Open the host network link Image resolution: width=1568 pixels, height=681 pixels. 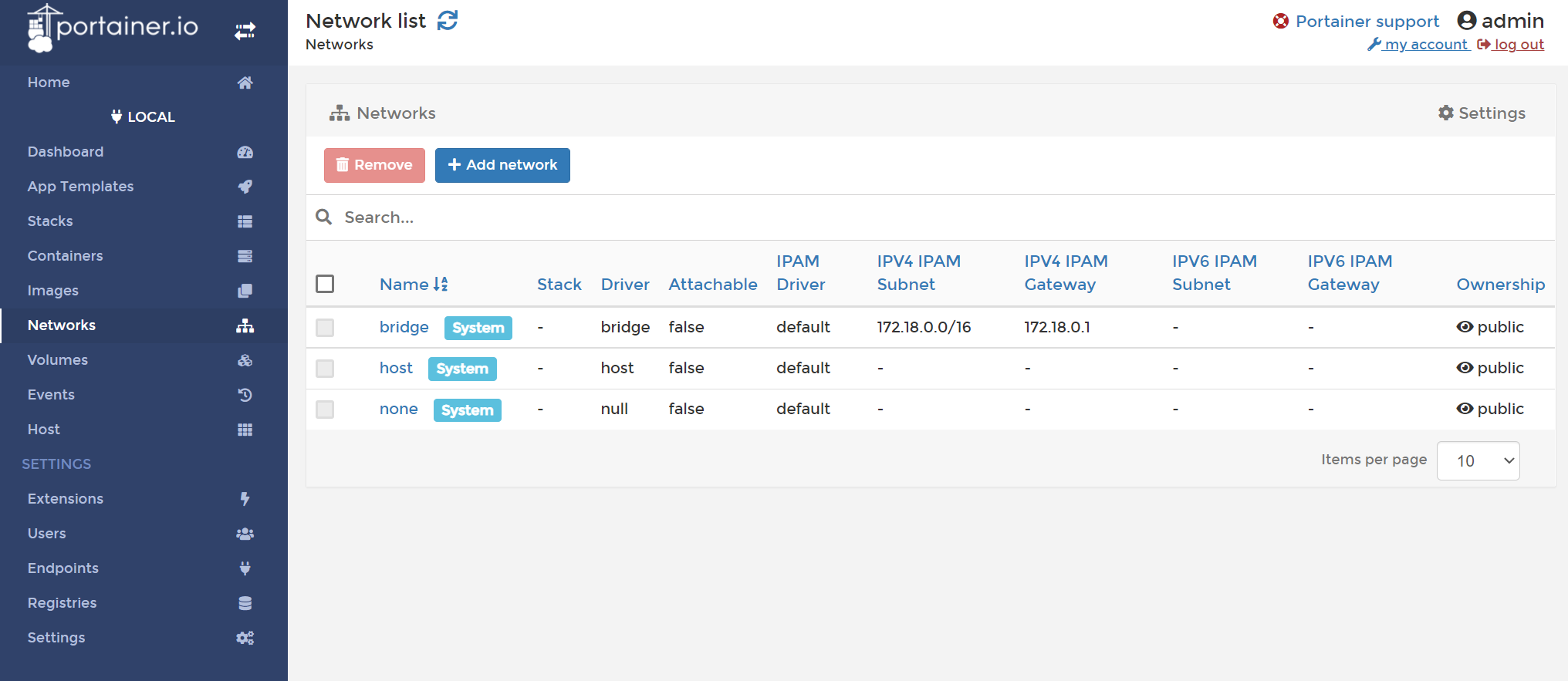(396, 368)
